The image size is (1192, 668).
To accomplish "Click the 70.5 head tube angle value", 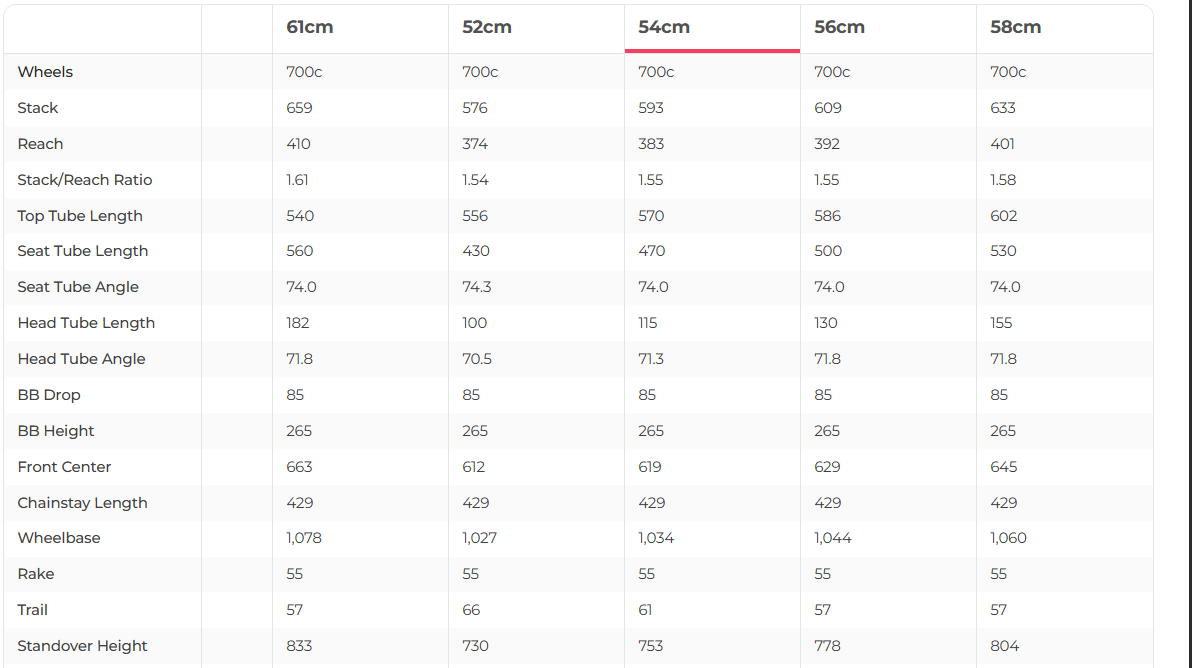I will 477,359.
